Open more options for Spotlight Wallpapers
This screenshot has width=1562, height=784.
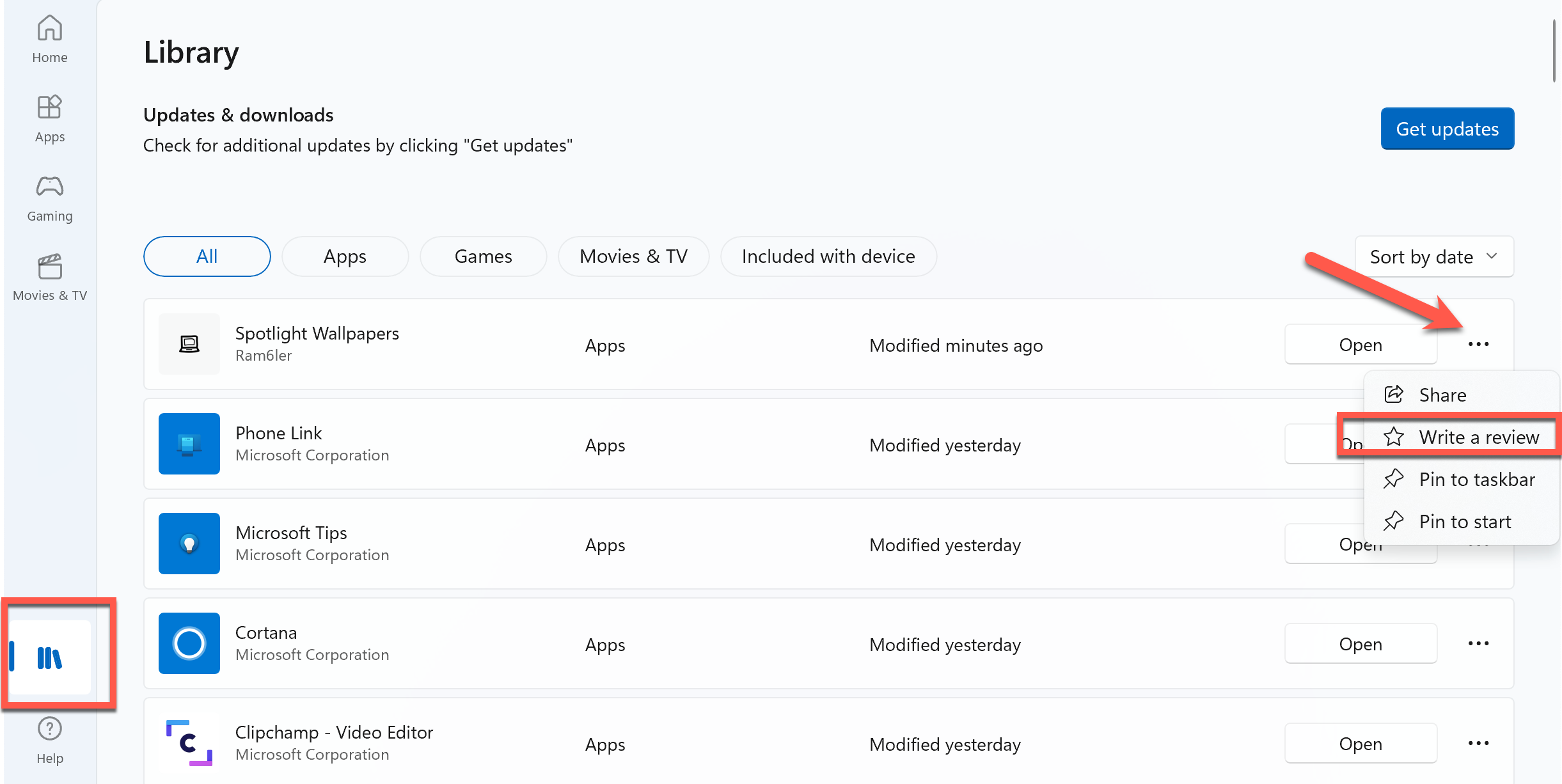click(1478, 344)
